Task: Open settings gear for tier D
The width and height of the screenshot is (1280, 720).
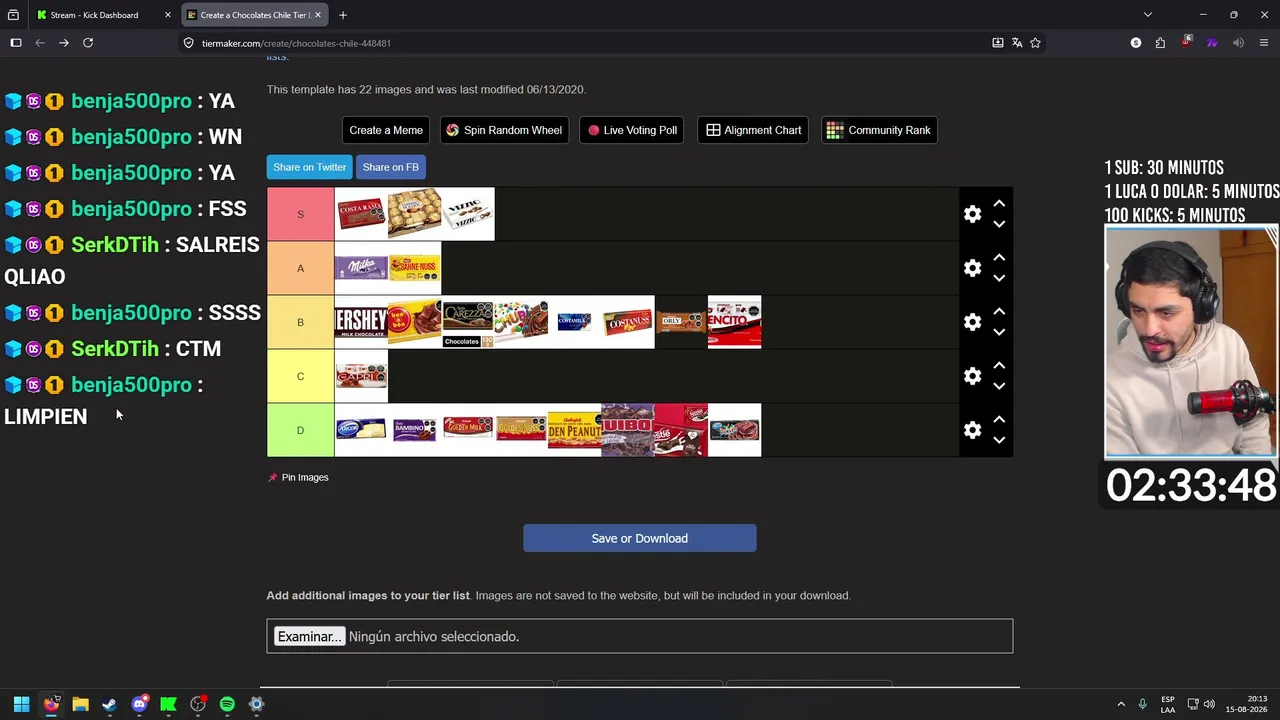Action: point(972,430)
